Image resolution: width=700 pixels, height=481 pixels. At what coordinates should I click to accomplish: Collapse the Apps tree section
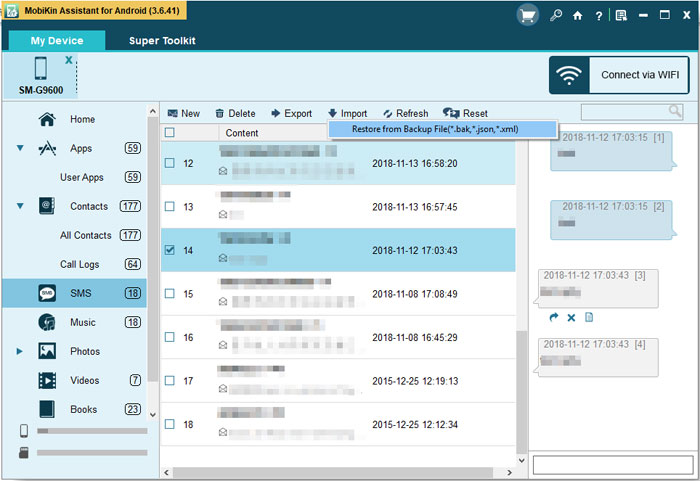20,149
